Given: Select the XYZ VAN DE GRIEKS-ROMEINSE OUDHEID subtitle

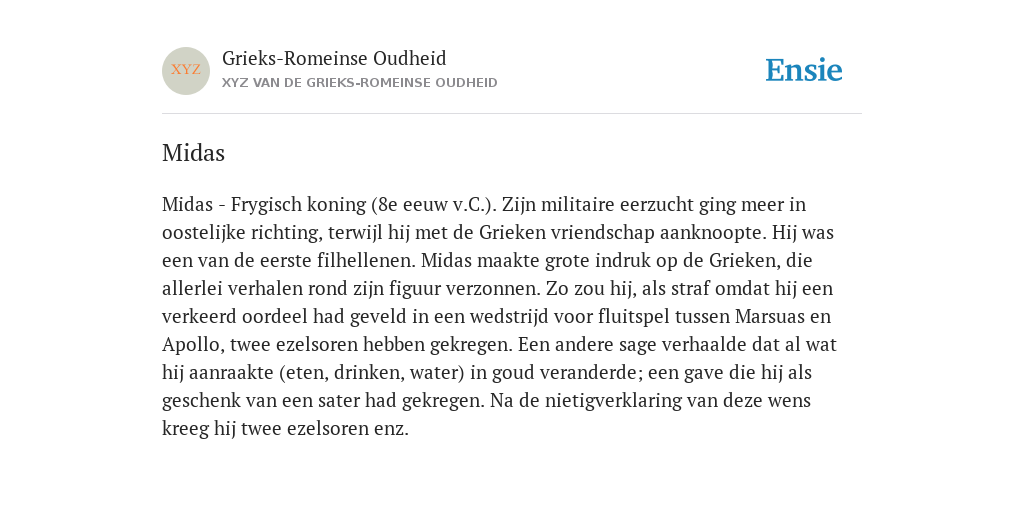Looking at the screenshot, I should click(360, 83).
